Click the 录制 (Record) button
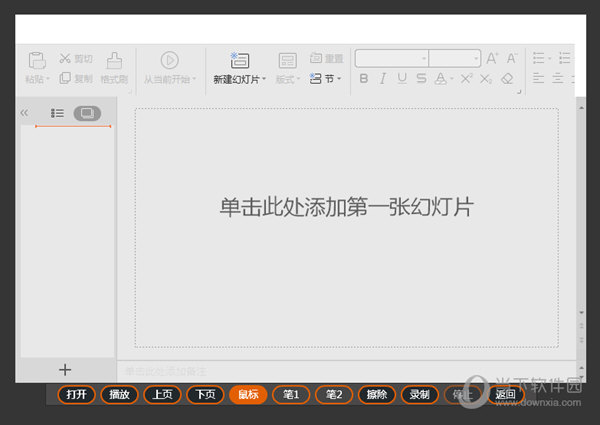The image size is (600, 425). 419,394
